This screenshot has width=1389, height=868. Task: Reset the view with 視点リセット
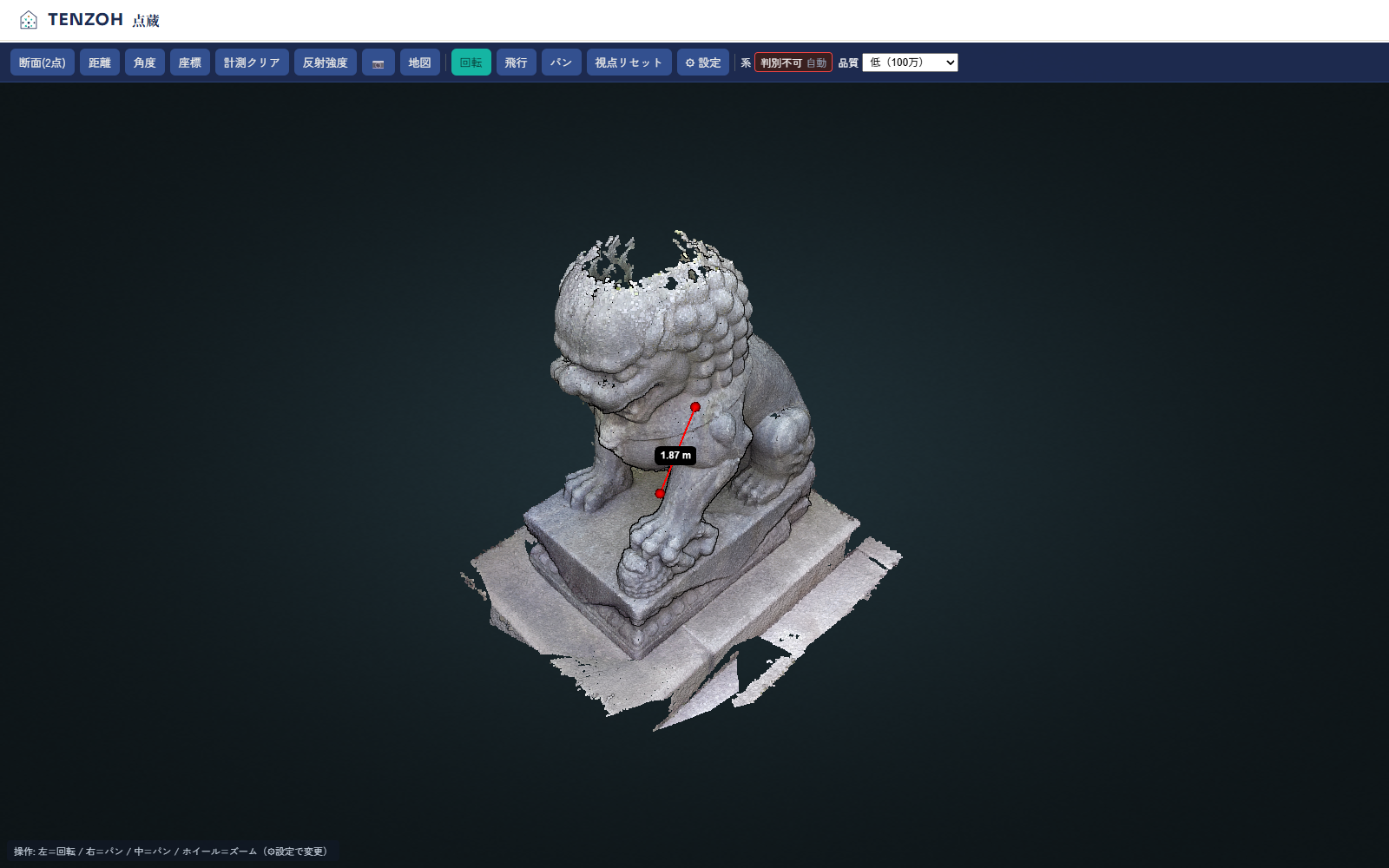629,62
